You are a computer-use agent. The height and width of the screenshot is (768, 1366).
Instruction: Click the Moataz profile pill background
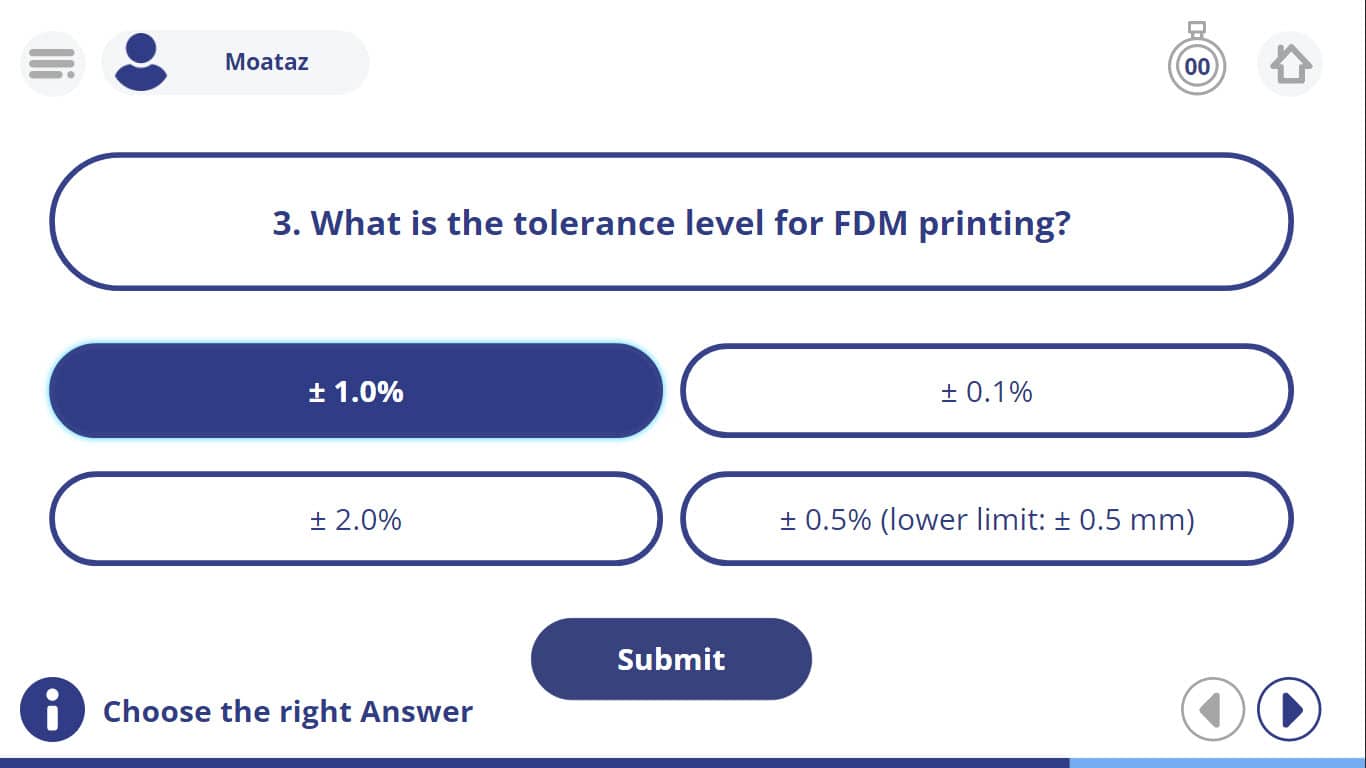(x=236, y=62)
